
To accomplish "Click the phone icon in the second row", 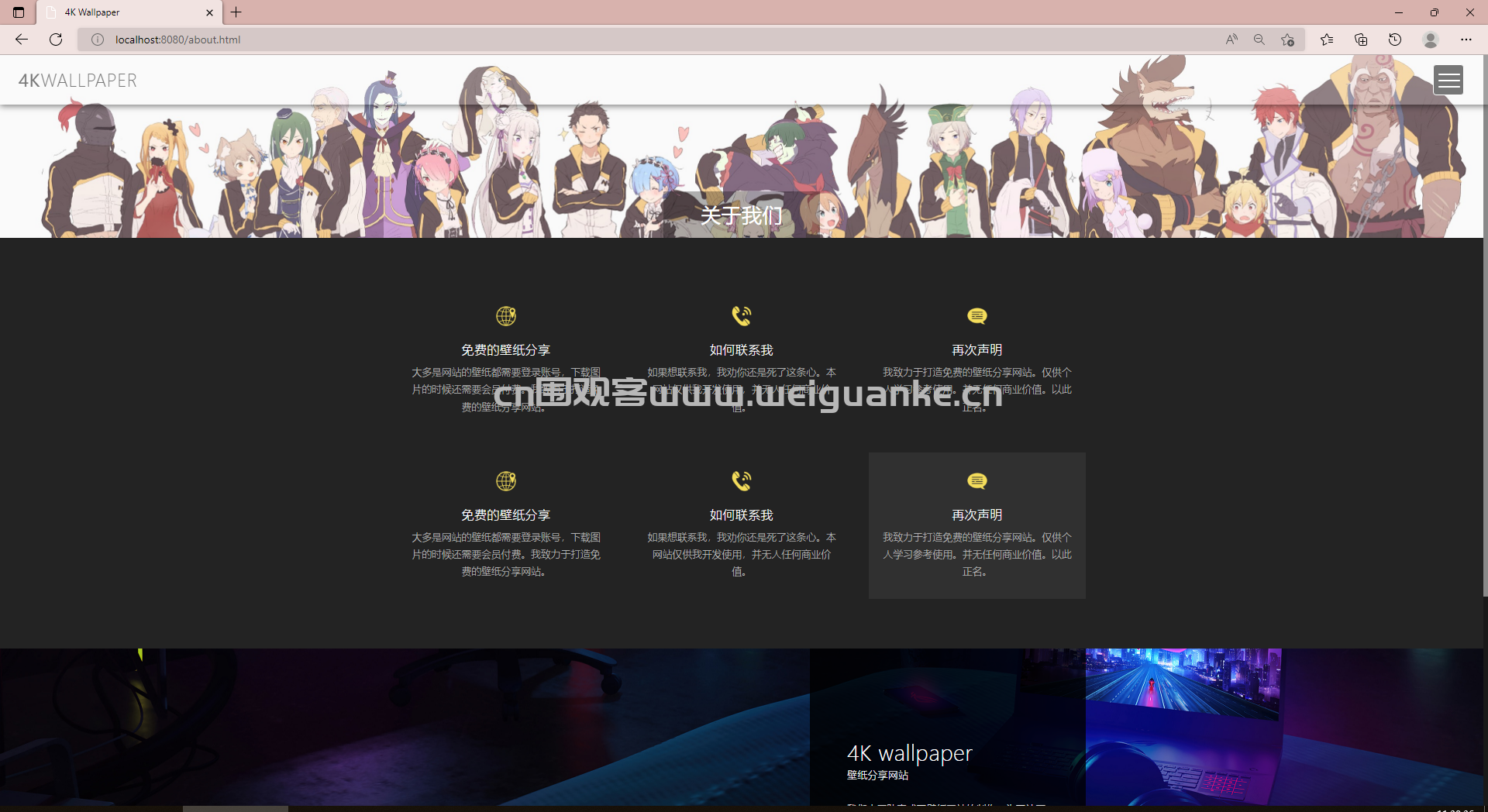I will (x=742, y=481).
